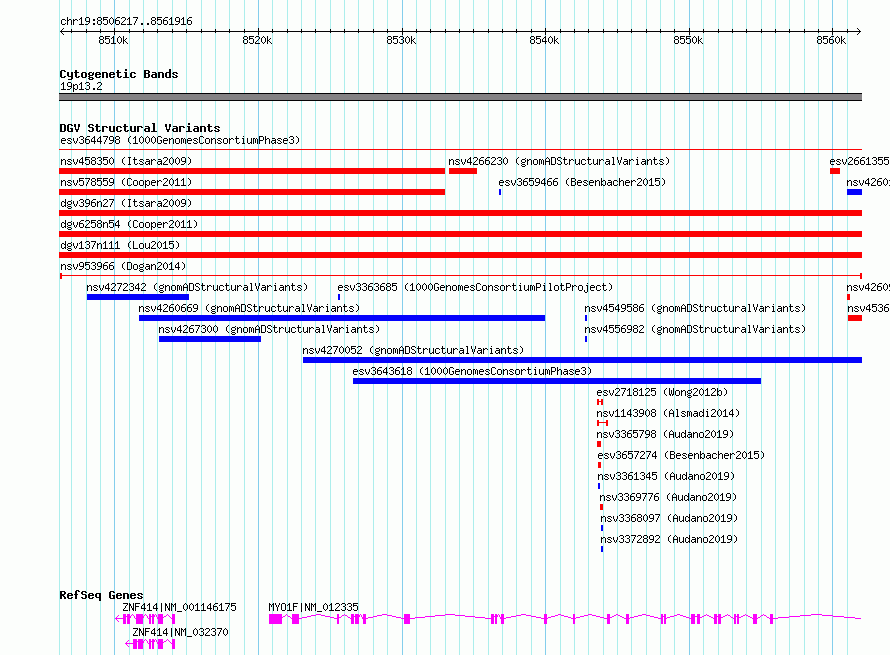This screenshot has height=655, width=890.
Task: Click the blue bar under nsv4260669
Action: [342, 318]
